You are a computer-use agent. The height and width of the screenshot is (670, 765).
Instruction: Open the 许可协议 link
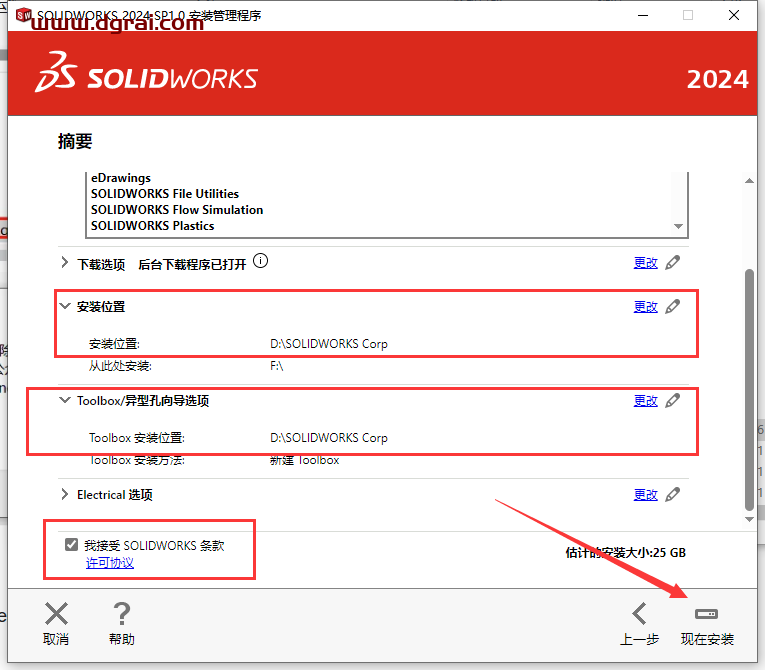[x=110, y=563]
